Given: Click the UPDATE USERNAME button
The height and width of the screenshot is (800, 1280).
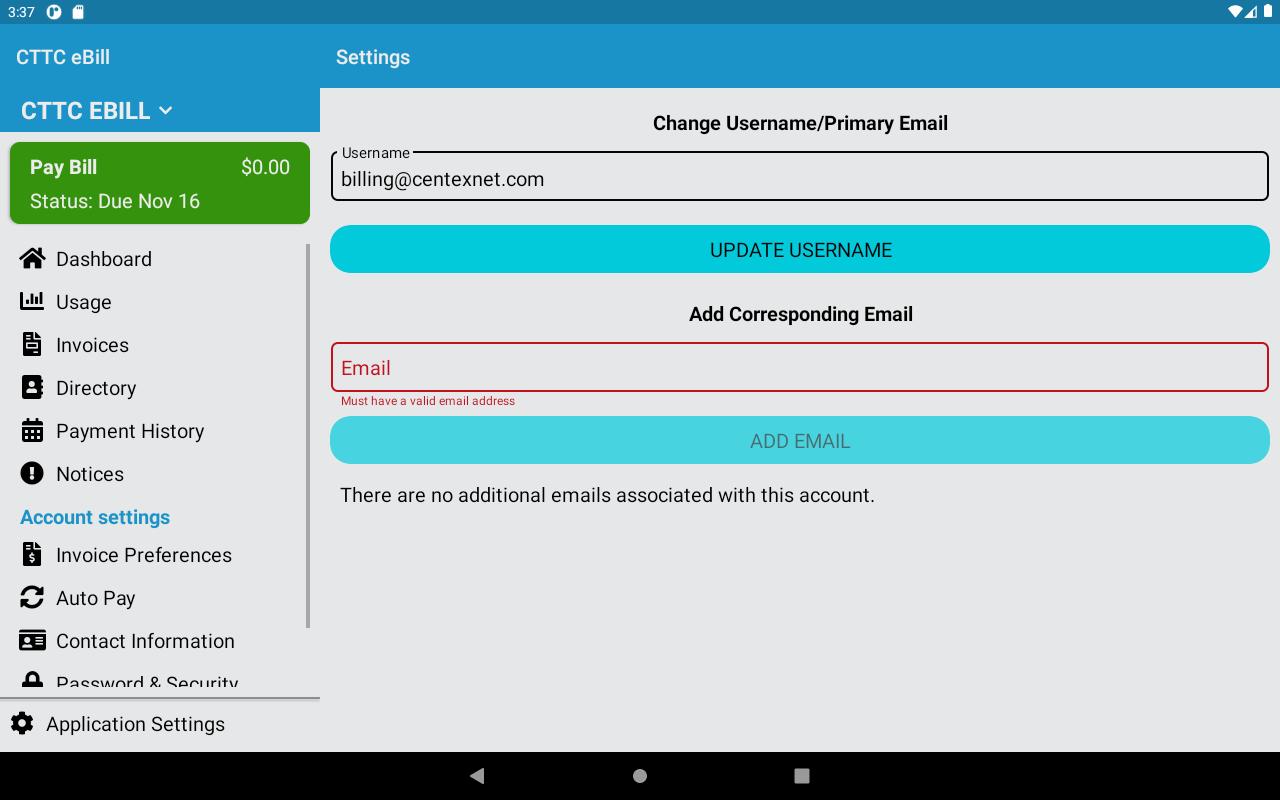Looking at the screenshot, I should pyautogui.click(x=800, y=249).
